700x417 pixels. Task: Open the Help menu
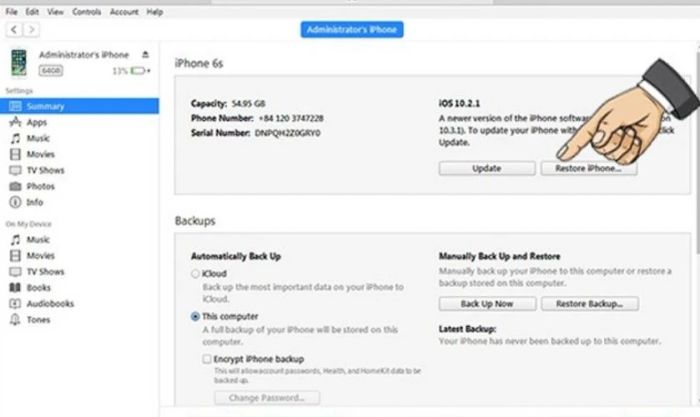(154, 12)
